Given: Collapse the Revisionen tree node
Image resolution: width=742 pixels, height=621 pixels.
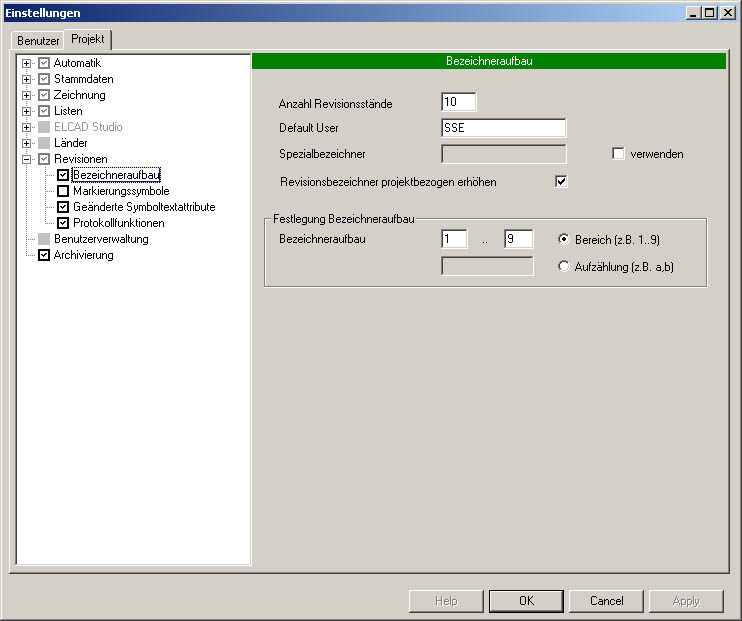Looking at the screenshot, I should pos(26,159).
